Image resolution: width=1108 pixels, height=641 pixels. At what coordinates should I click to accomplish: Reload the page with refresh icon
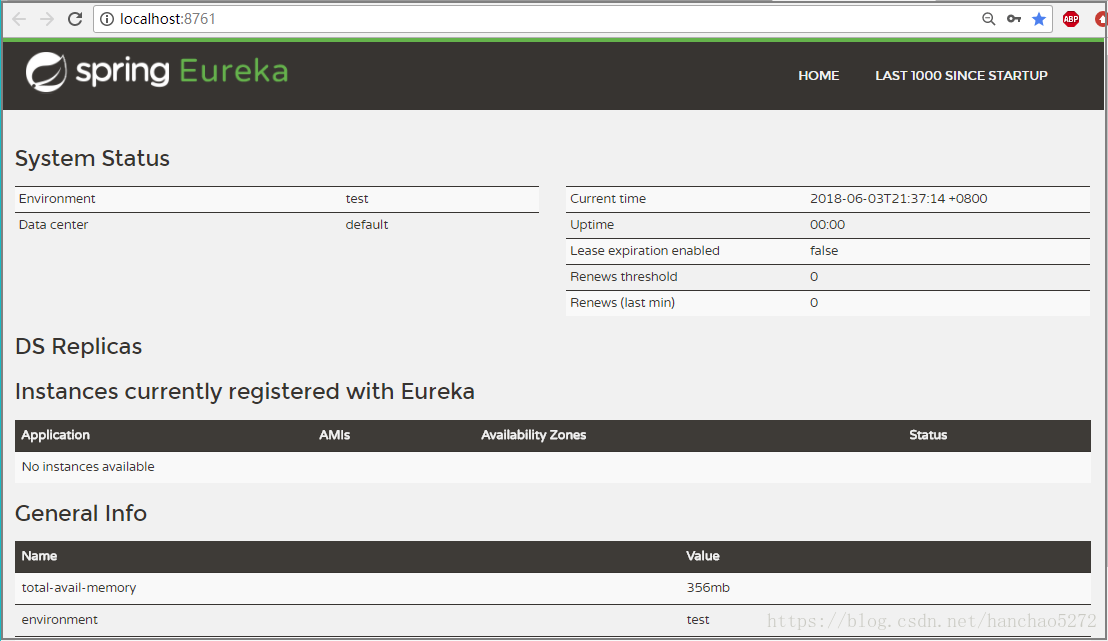click(x=75, y=19)
